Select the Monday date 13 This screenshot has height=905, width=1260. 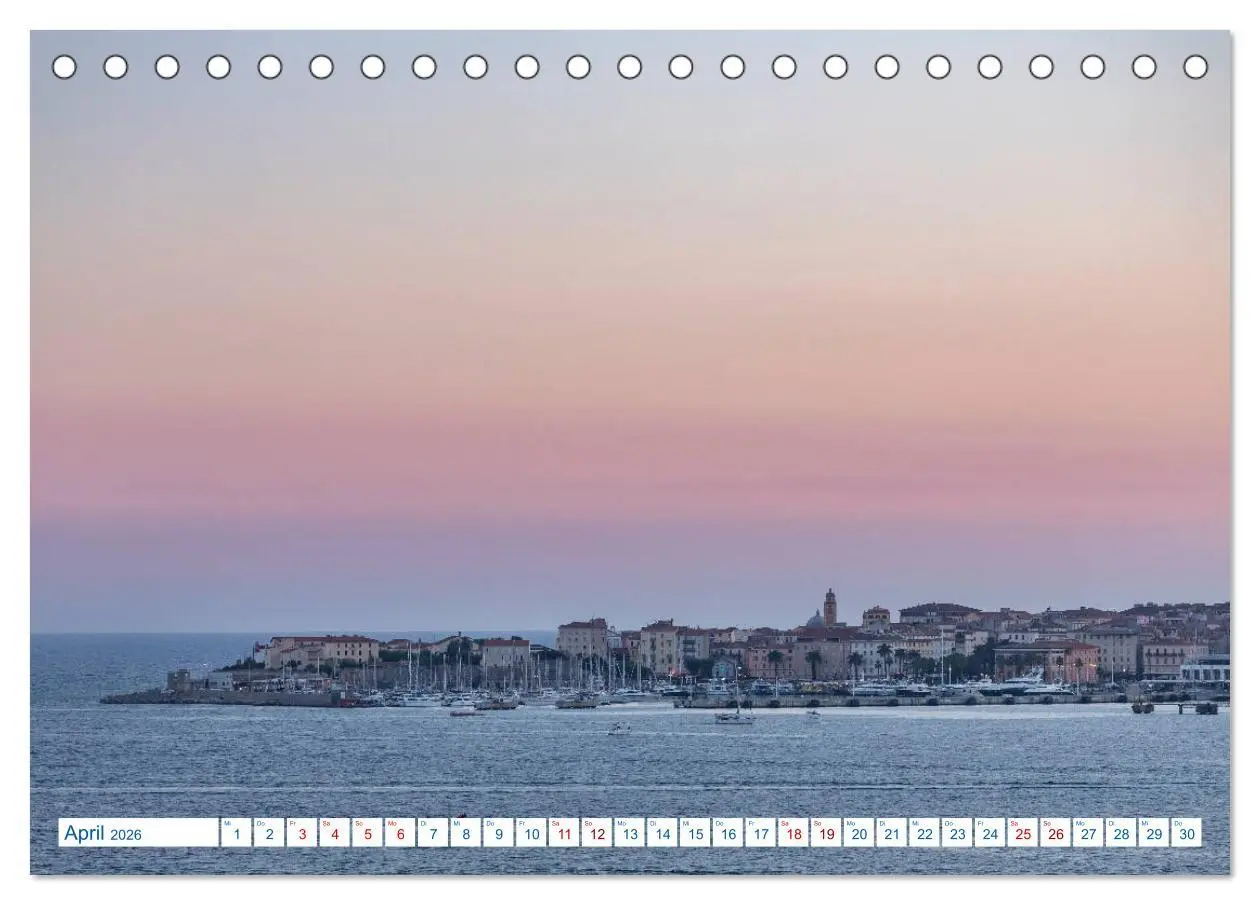pos(629,833)
